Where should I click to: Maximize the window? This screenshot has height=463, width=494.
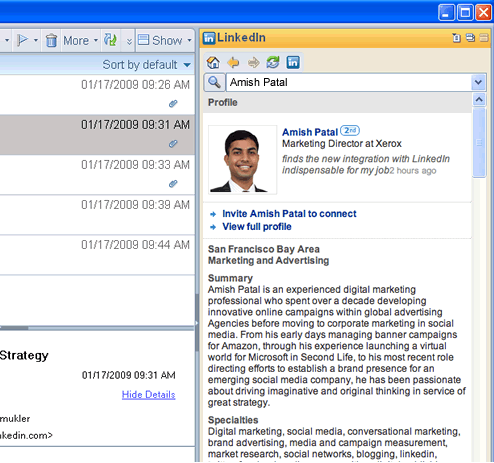pyautogui.click(x=465, y=13)
